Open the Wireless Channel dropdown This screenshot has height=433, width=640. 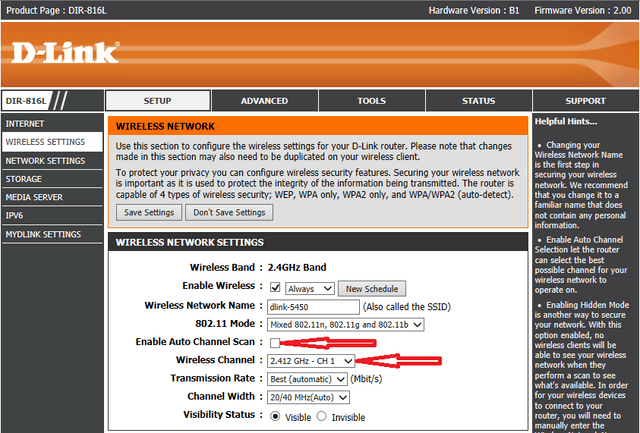(x=311, y=361)
